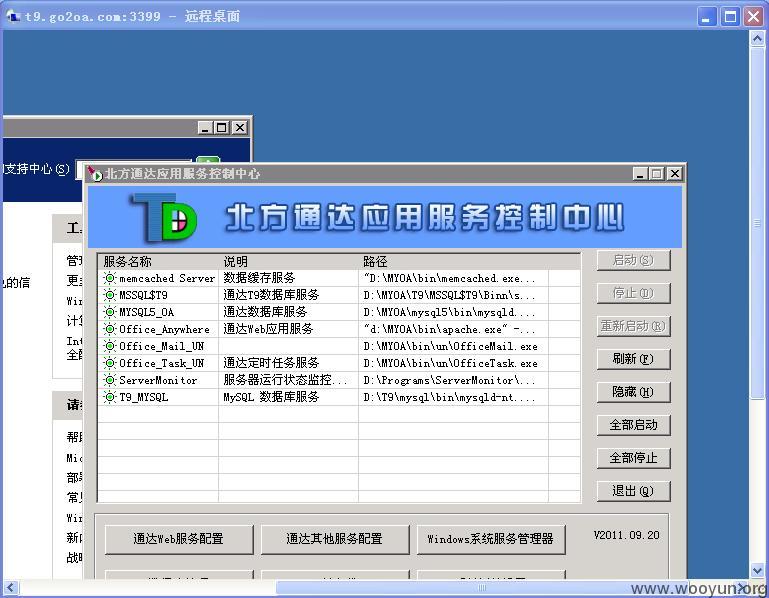The height and width of the screenshot is (598, 769).
Task: Refresh the list with 刷新(F)
Action: tap(633, 359)
